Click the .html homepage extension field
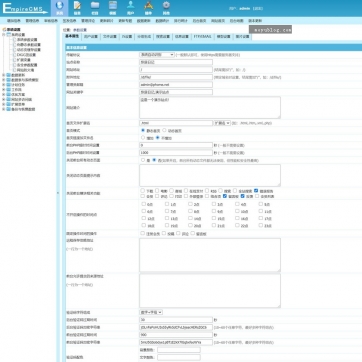Image resolution: width=362 pixels, height=362 pixels. coord(176,123)
